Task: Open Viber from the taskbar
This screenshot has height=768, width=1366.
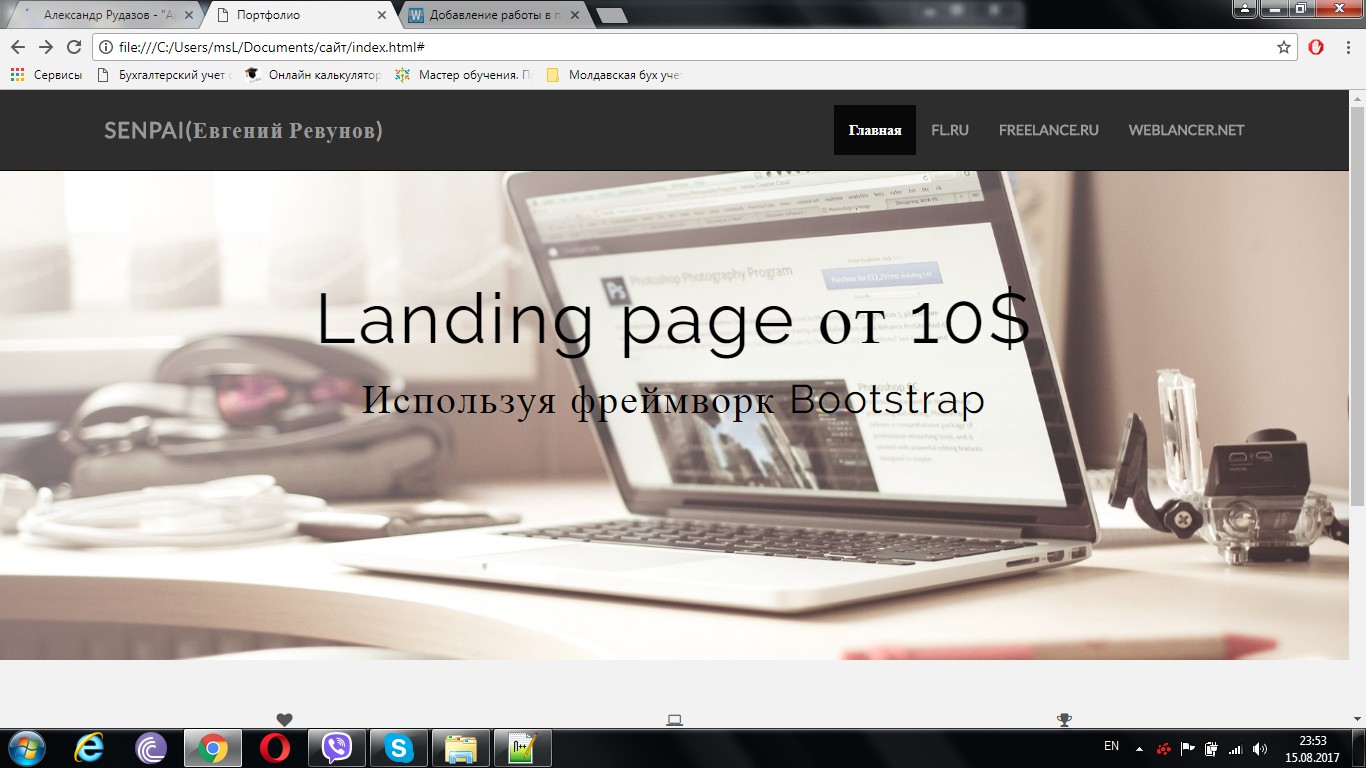Action: 337,748
